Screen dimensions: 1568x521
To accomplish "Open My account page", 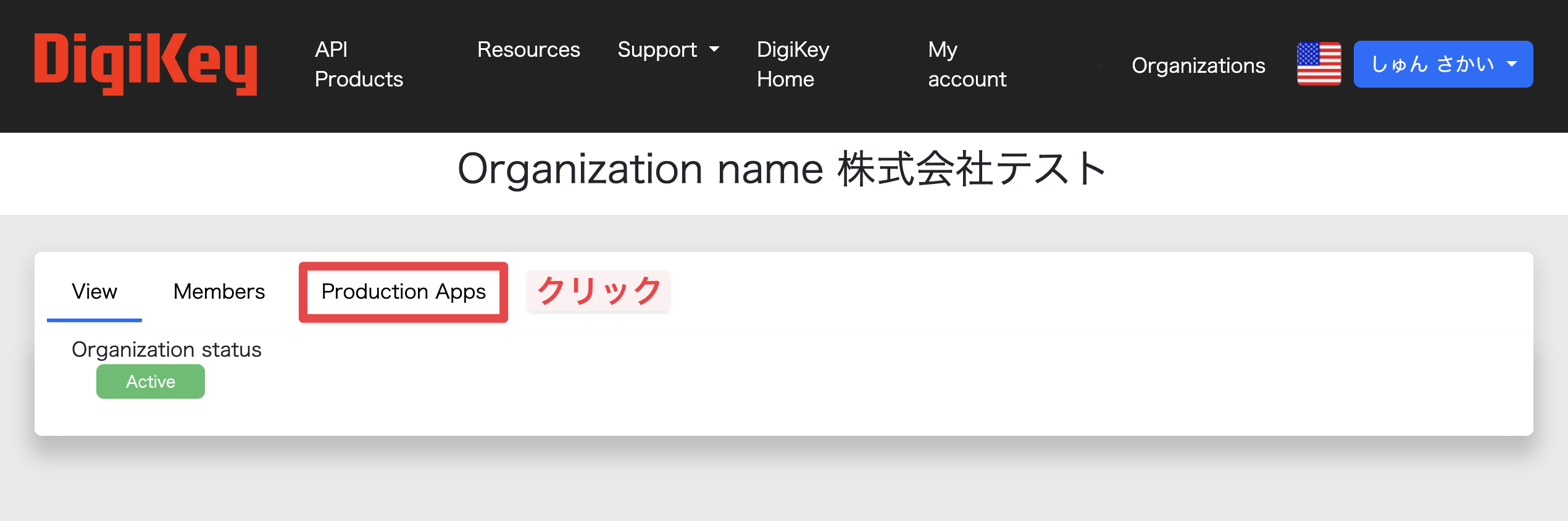I will (967, 64).
